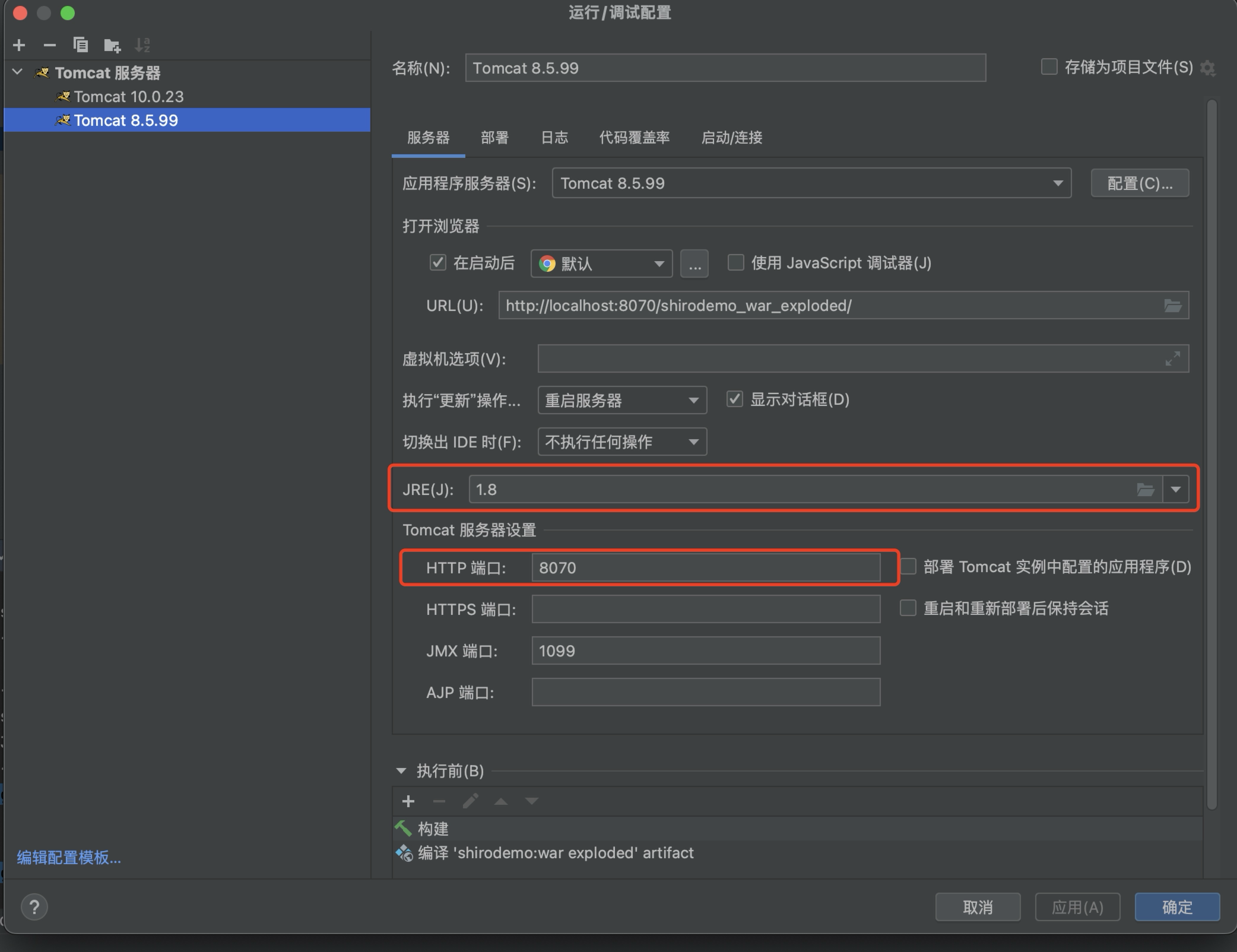Click the settings panel vertical scrollbar
1237x952 pixels.
point(1211,454)
